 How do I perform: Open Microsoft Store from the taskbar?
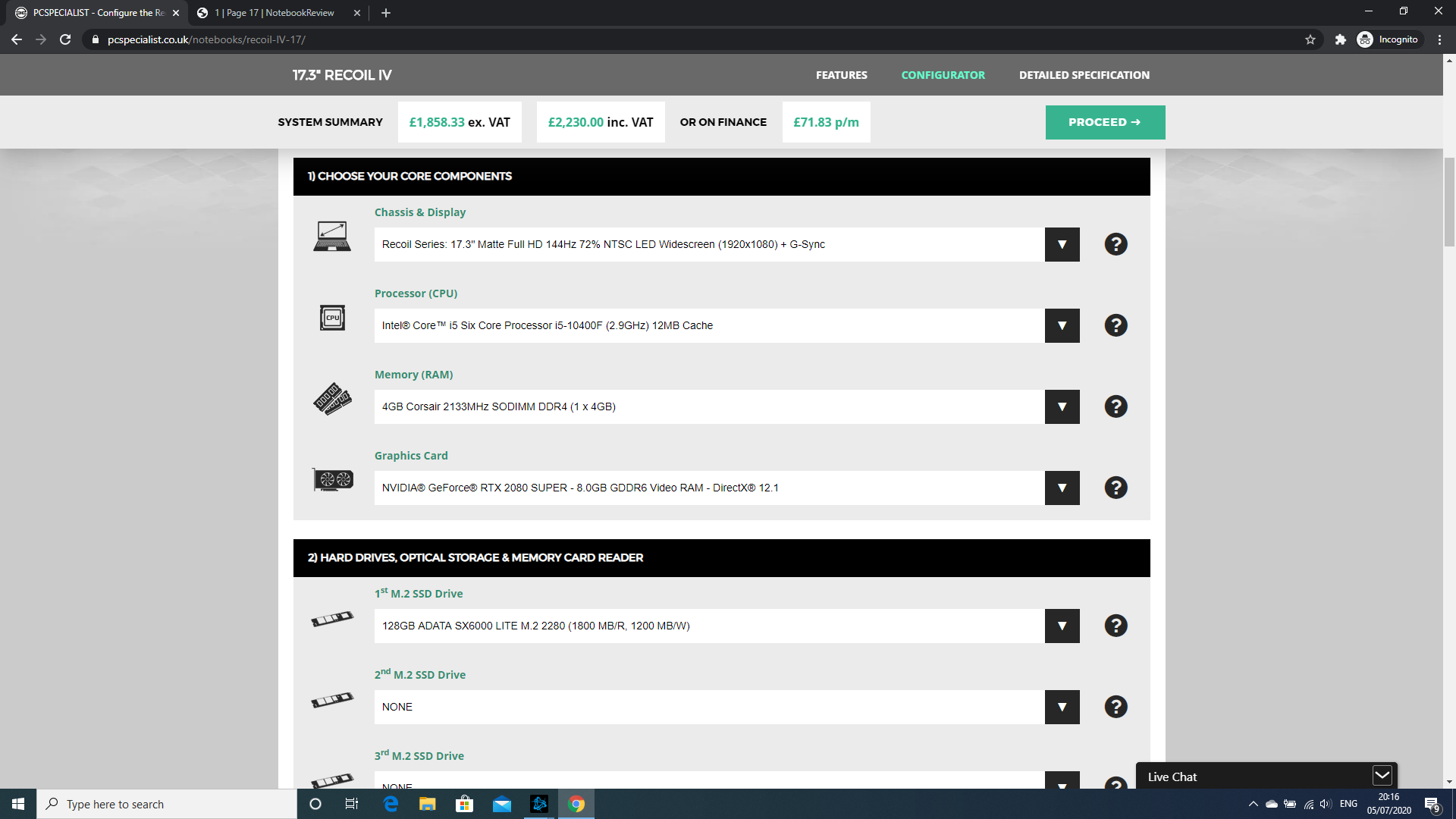(x=464, y=804)
